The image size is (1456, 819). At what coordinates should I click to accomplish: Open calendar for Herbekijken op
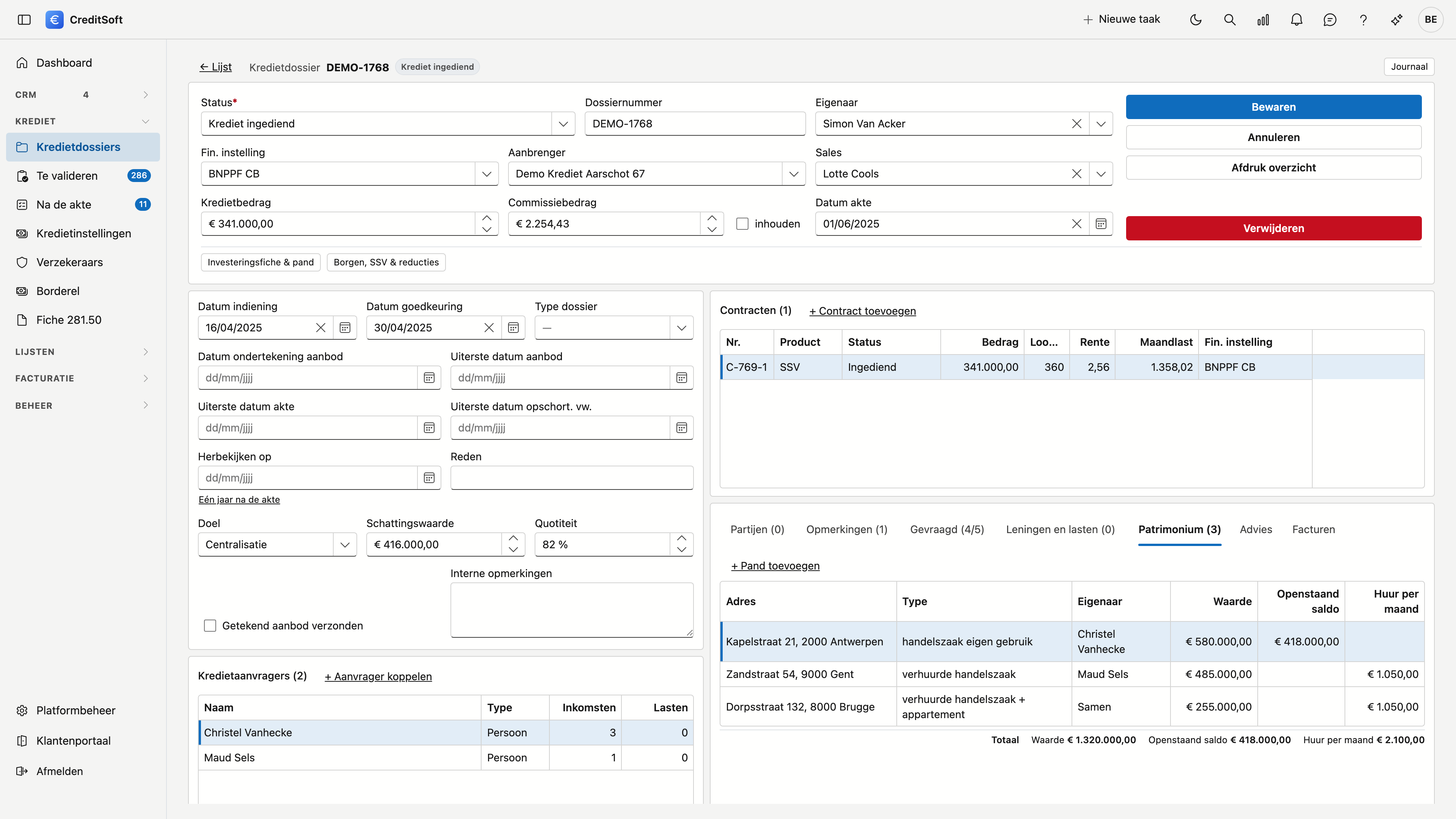(429, 478)
